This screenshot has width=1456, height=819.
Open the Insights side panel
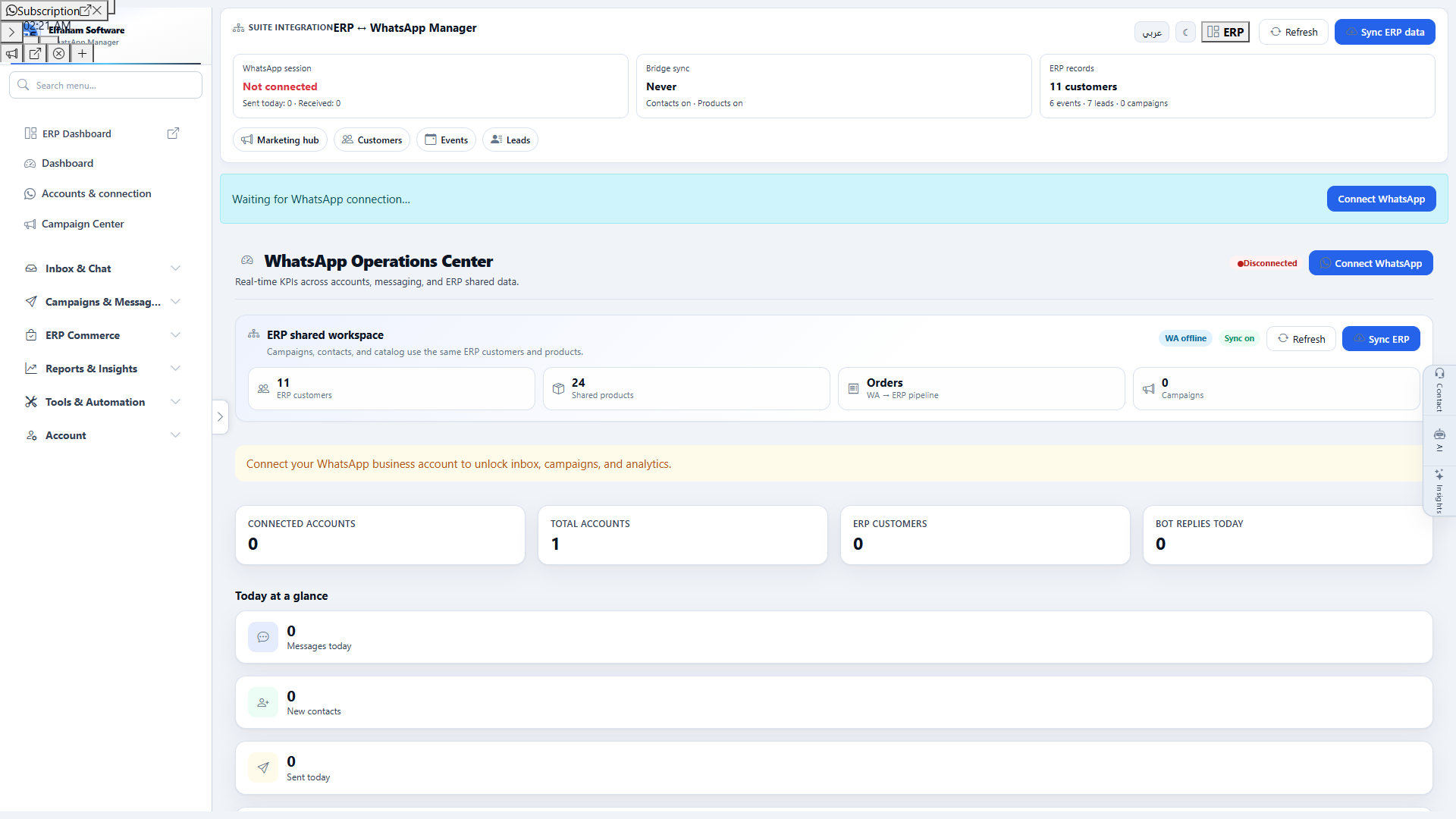pyautogui.click(x=1439, y=491)
